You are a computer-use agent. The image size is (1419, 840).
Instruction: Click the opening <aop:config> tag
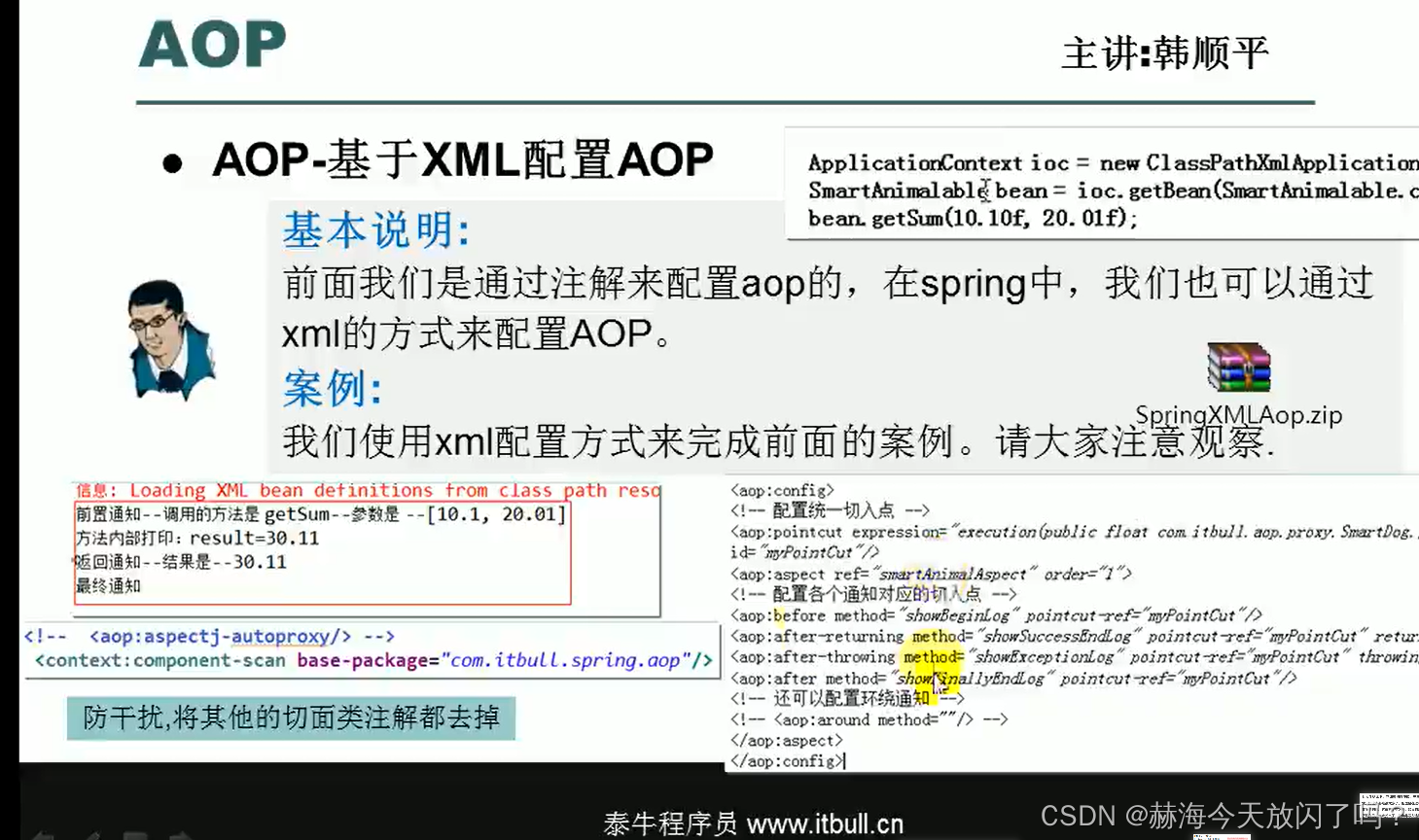pos(782,491)
